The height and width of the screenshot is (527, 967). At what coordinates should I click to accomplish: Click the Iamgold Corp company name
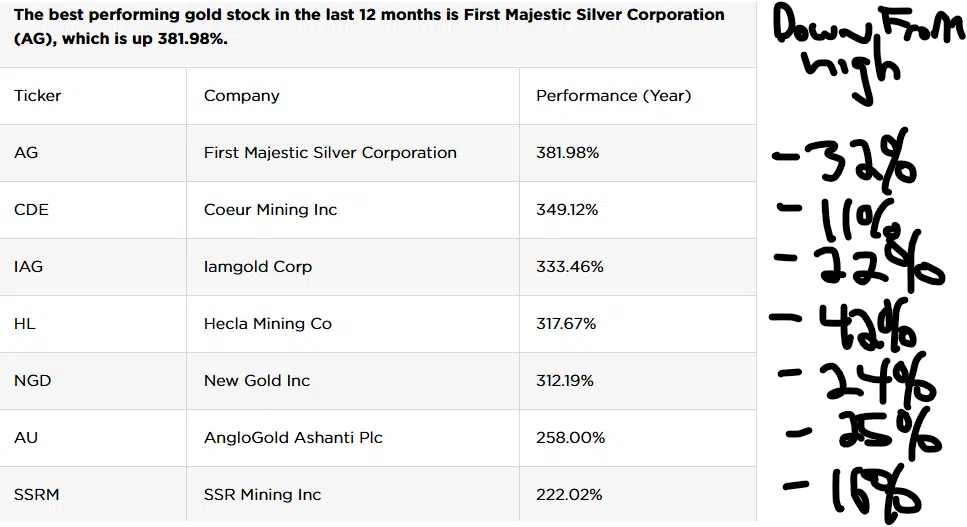(x=258, y=267)
